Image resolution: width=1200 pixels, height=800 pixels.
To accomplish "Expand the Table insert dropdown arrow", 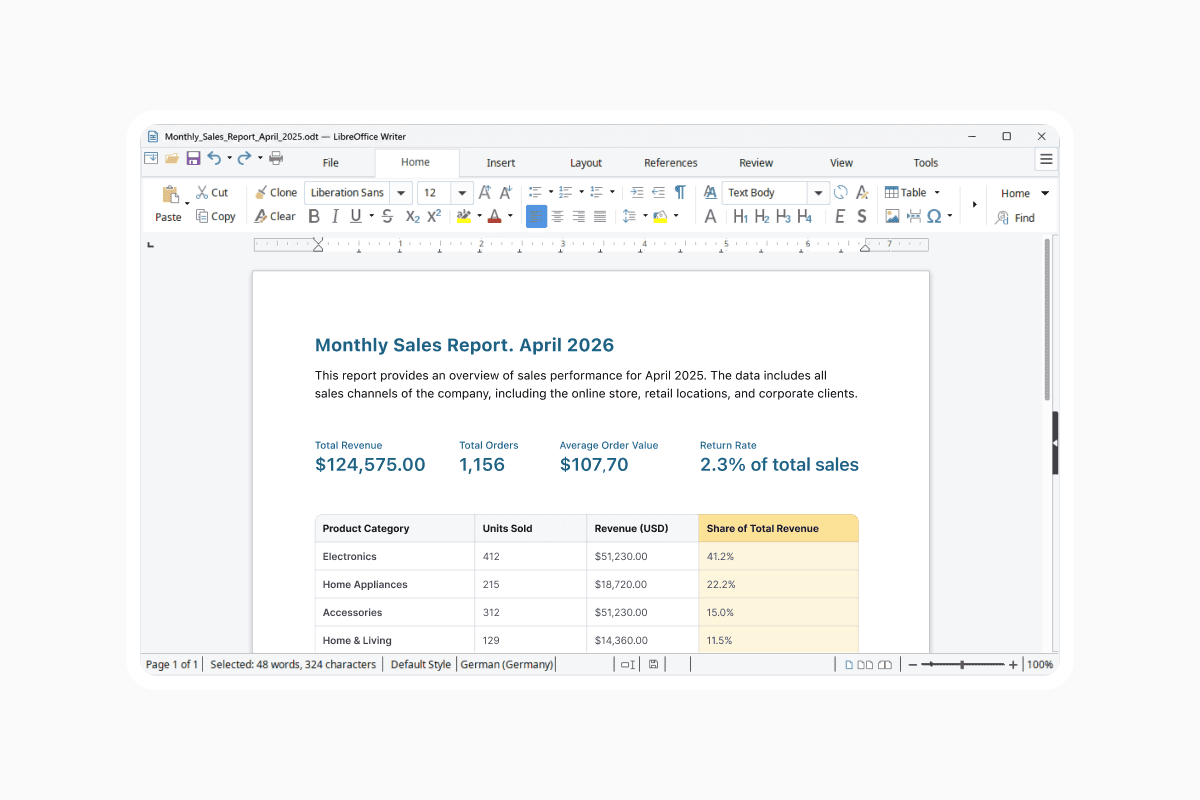I will pos(937,192).
